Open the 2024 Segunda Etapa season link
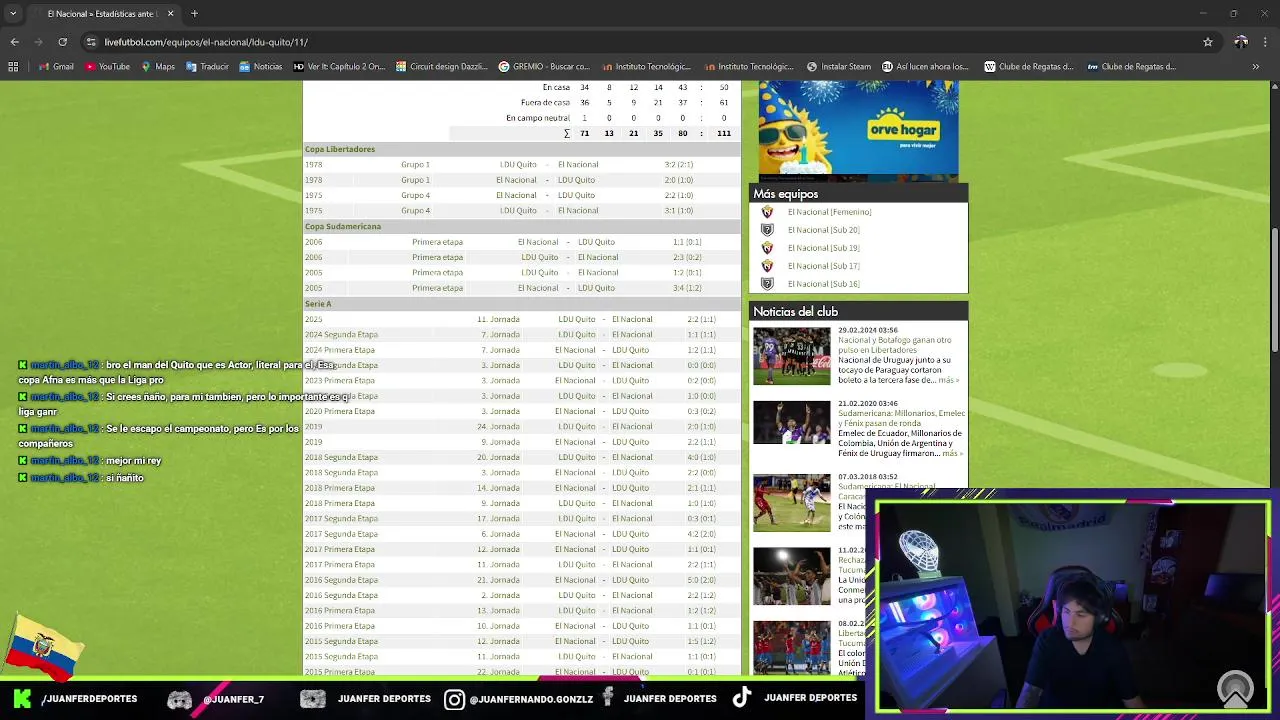The width and height of the screenshot is (1280, 720). [341, 335]
